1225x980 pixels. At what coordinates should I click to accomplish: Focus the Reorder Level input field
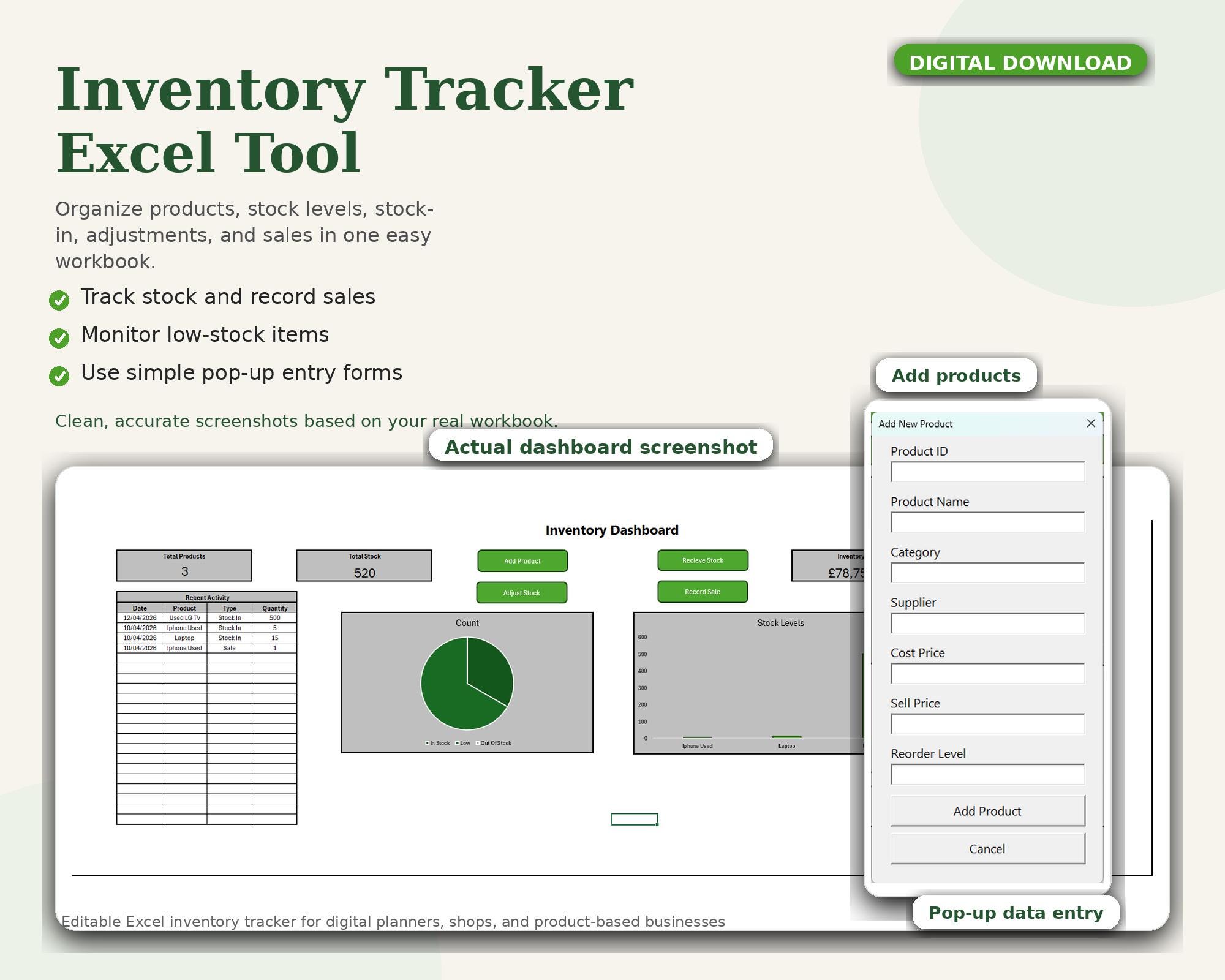click(x=987, y=774)
